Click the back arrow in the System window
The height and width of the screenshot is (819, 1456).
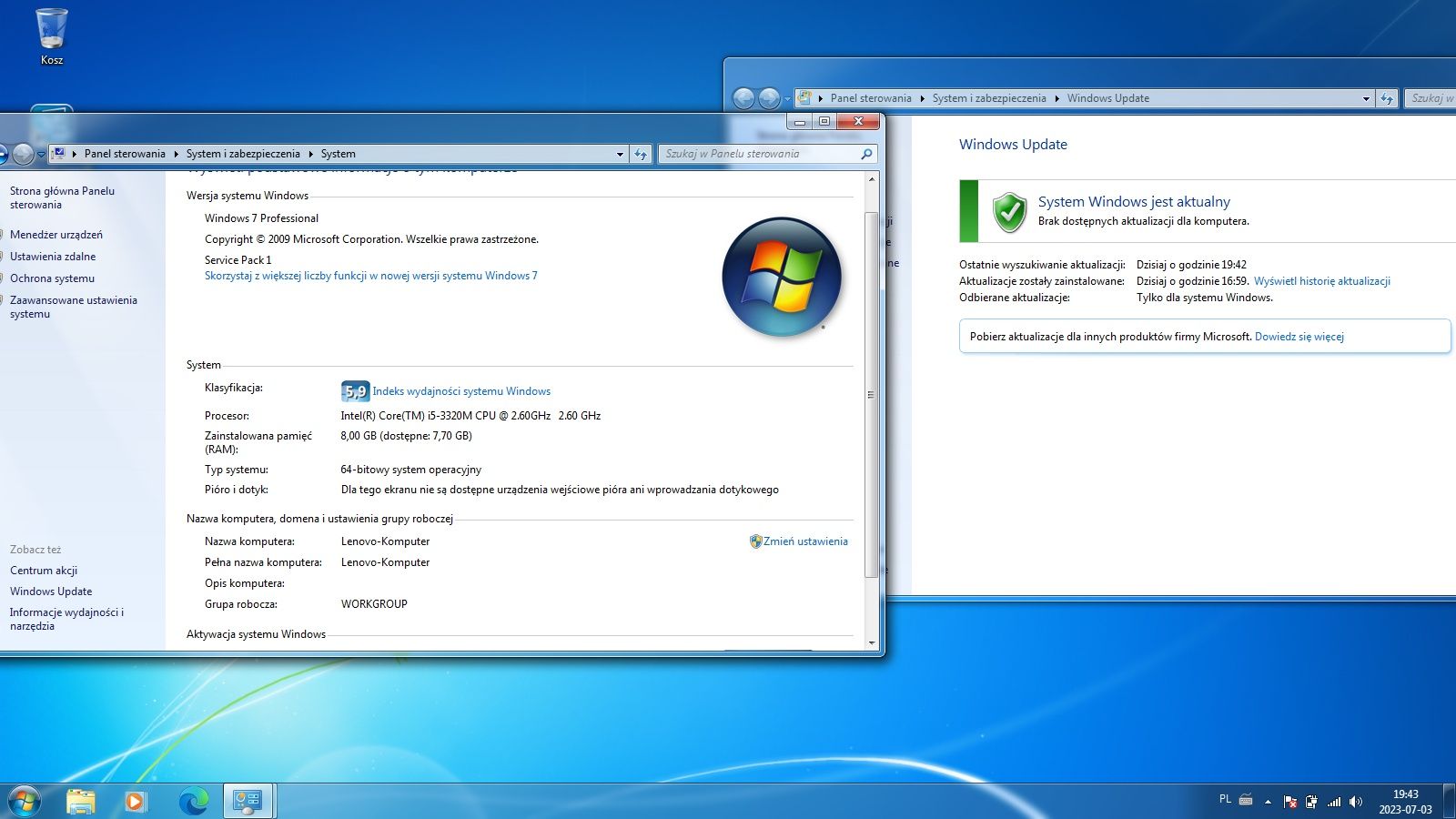[2, 154]
